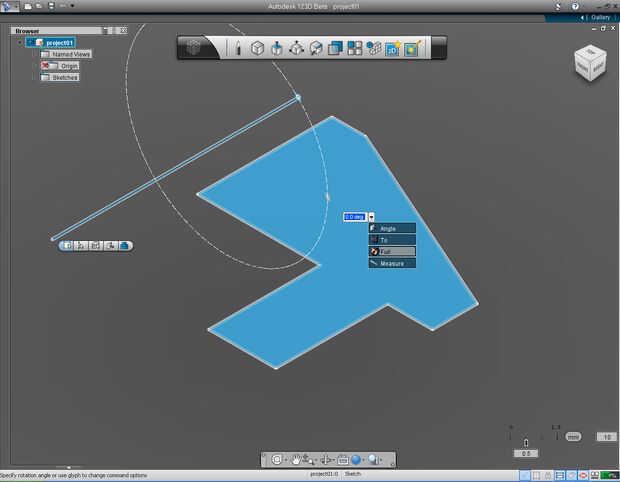The width and height of the screenshot is (620, 482).
Task: Click the navigation wheel icon in bottom bar
Action: 277,459
